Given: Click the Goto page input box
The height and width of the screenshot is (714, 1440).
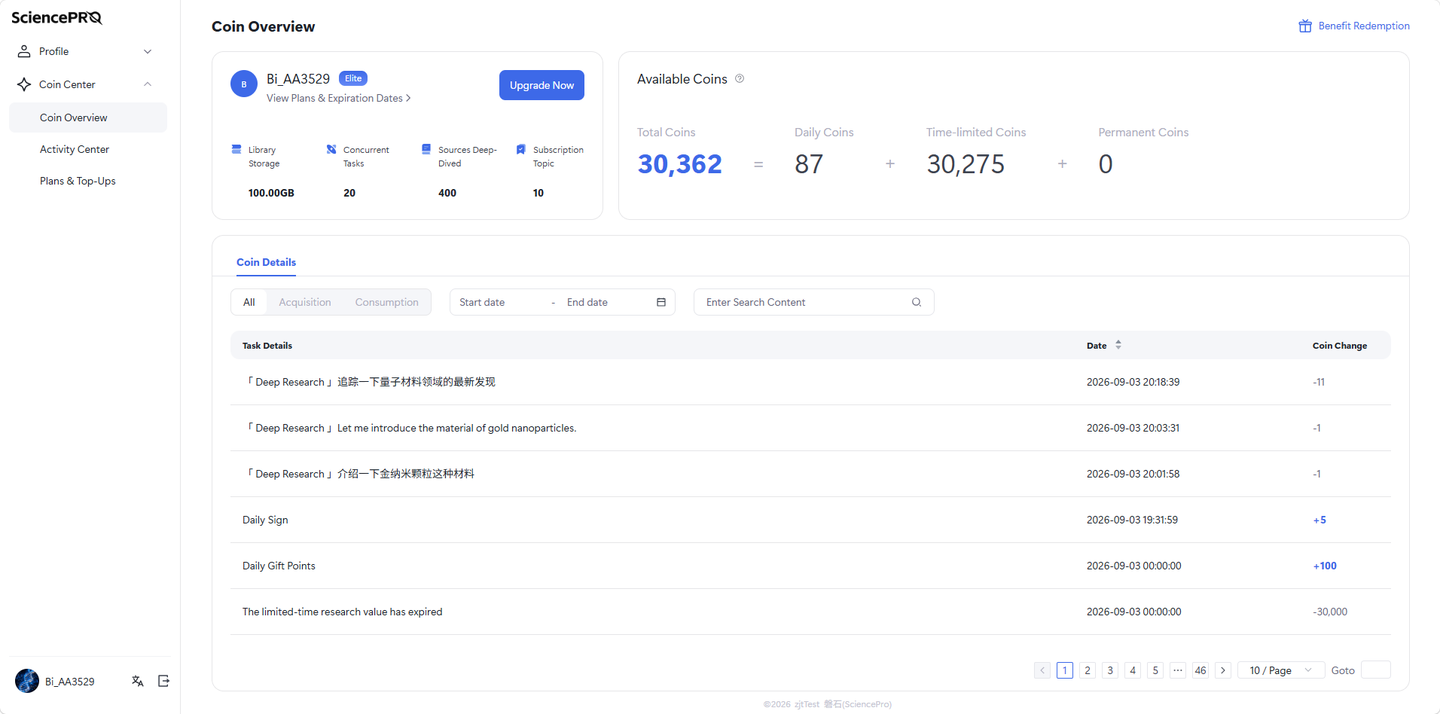Looking at the screenshot, I should (1376, 670).
